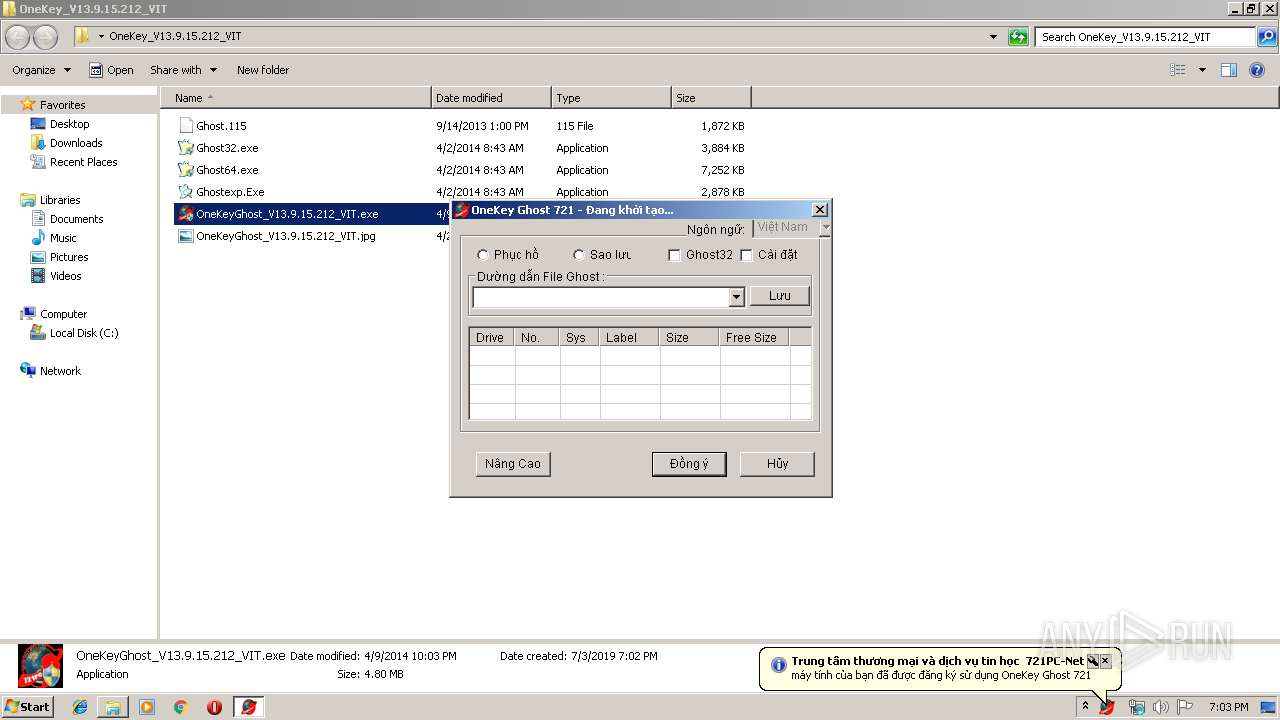Open Share with dropdown
1280x720 pixels.
[x=183, y=70]
